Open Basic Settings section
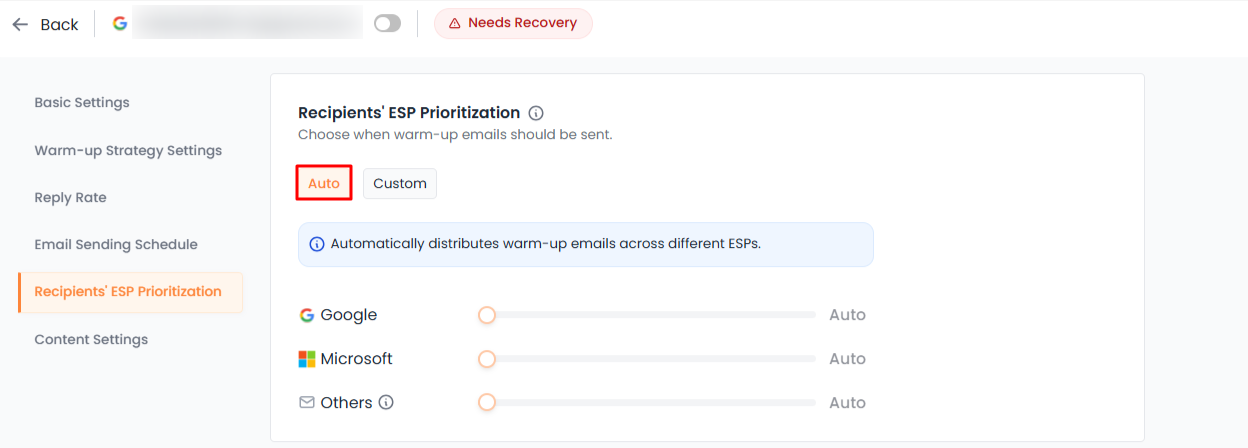This screenshot has height=448, width=1248. [x=82, y=103]
